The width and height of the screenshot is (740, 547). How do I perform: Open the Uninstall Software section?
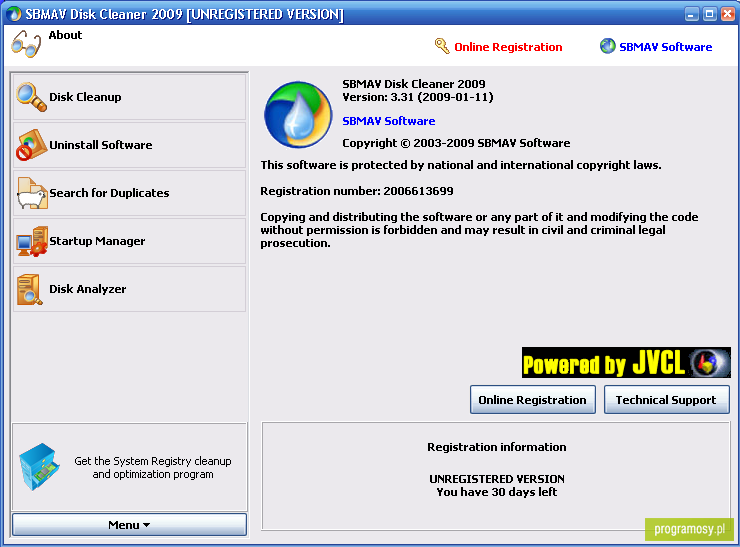129,145
